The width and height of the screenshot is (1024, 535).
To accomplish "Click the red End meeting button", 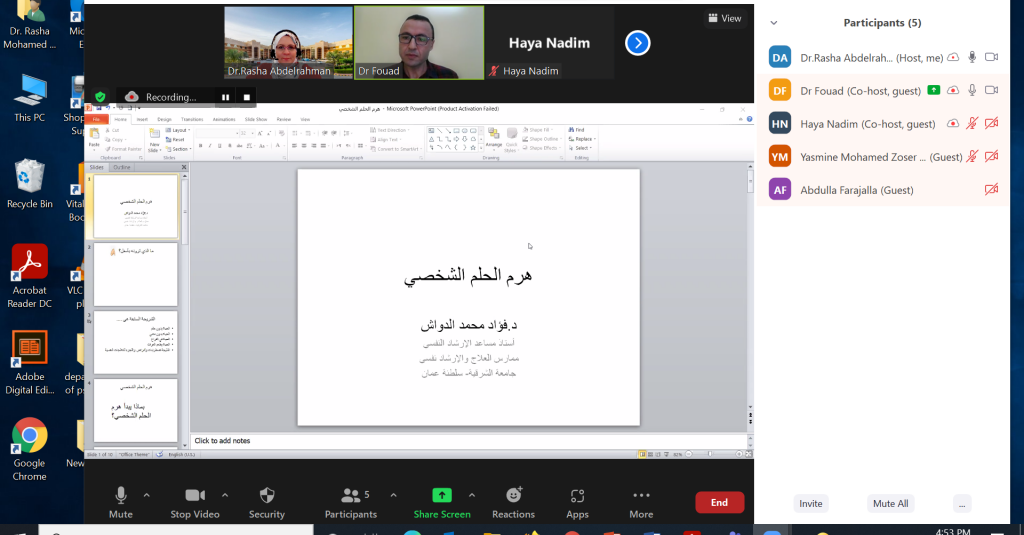I will pos(719,503).
